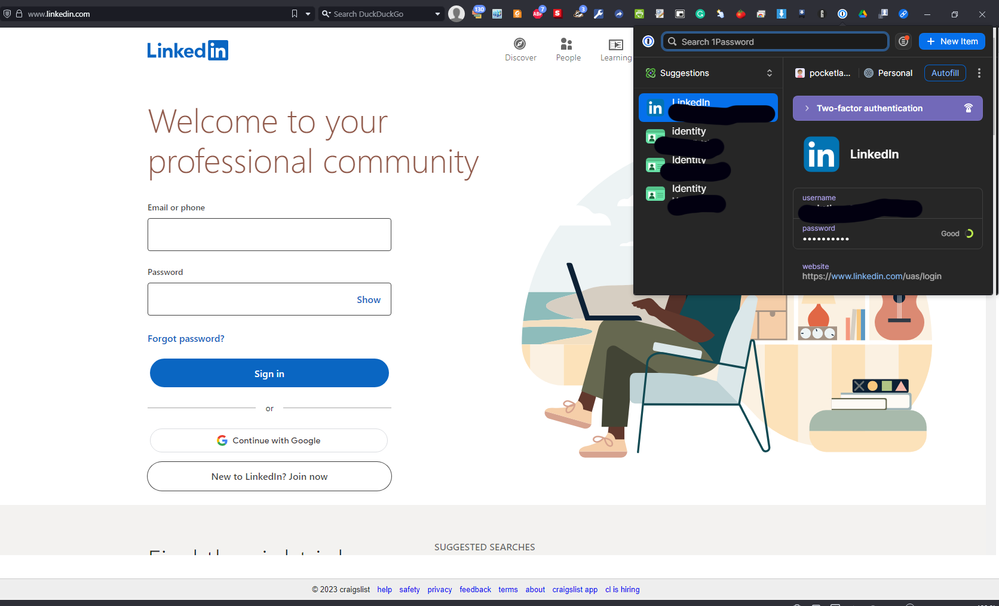Image resolution: width=999 pixels, height=606 pixels.
Task: Click the Adblock extension icon with red badge
Action: pyautogui.click(x=538, y=13)
